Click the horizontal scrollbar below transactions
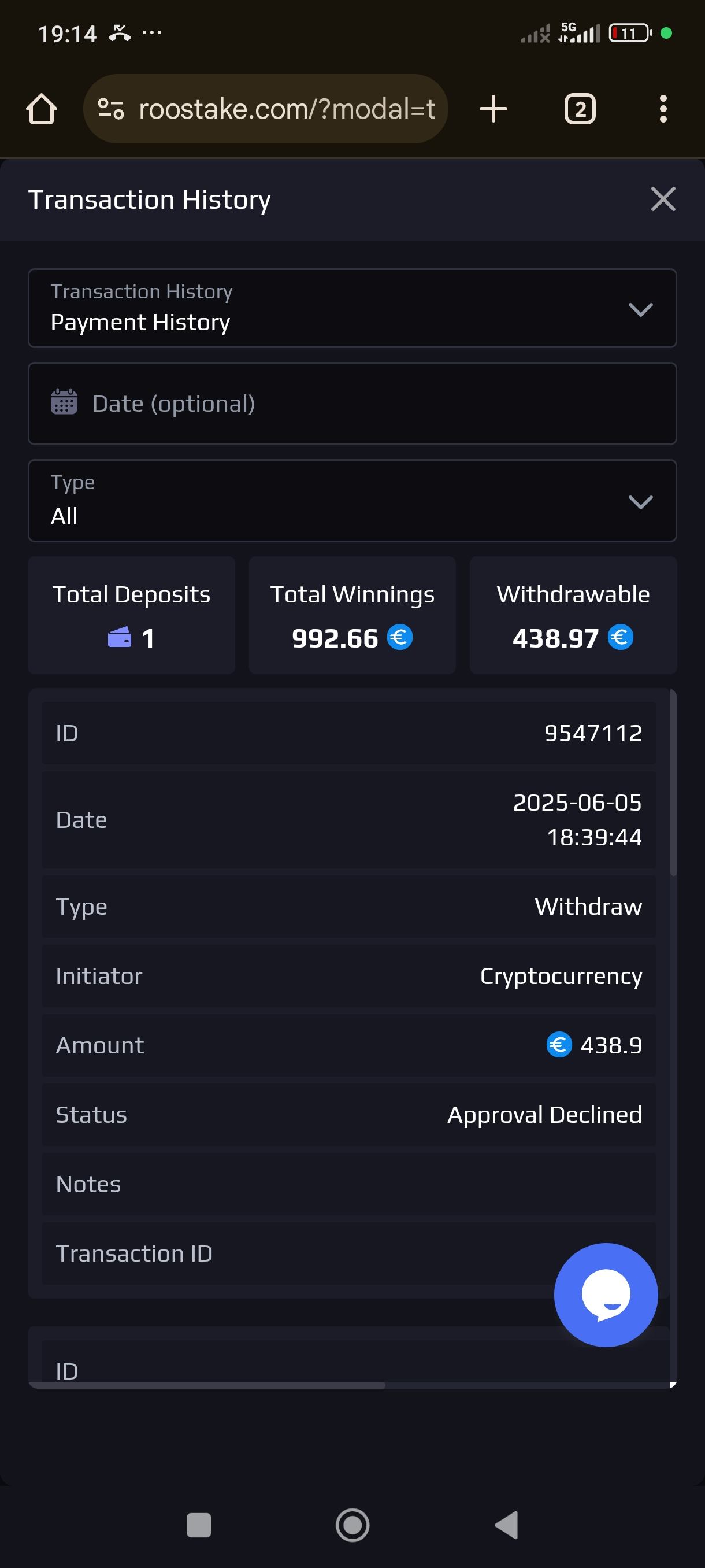The width and height of the screenshot is (705, 1568). tap(207, 1385)
